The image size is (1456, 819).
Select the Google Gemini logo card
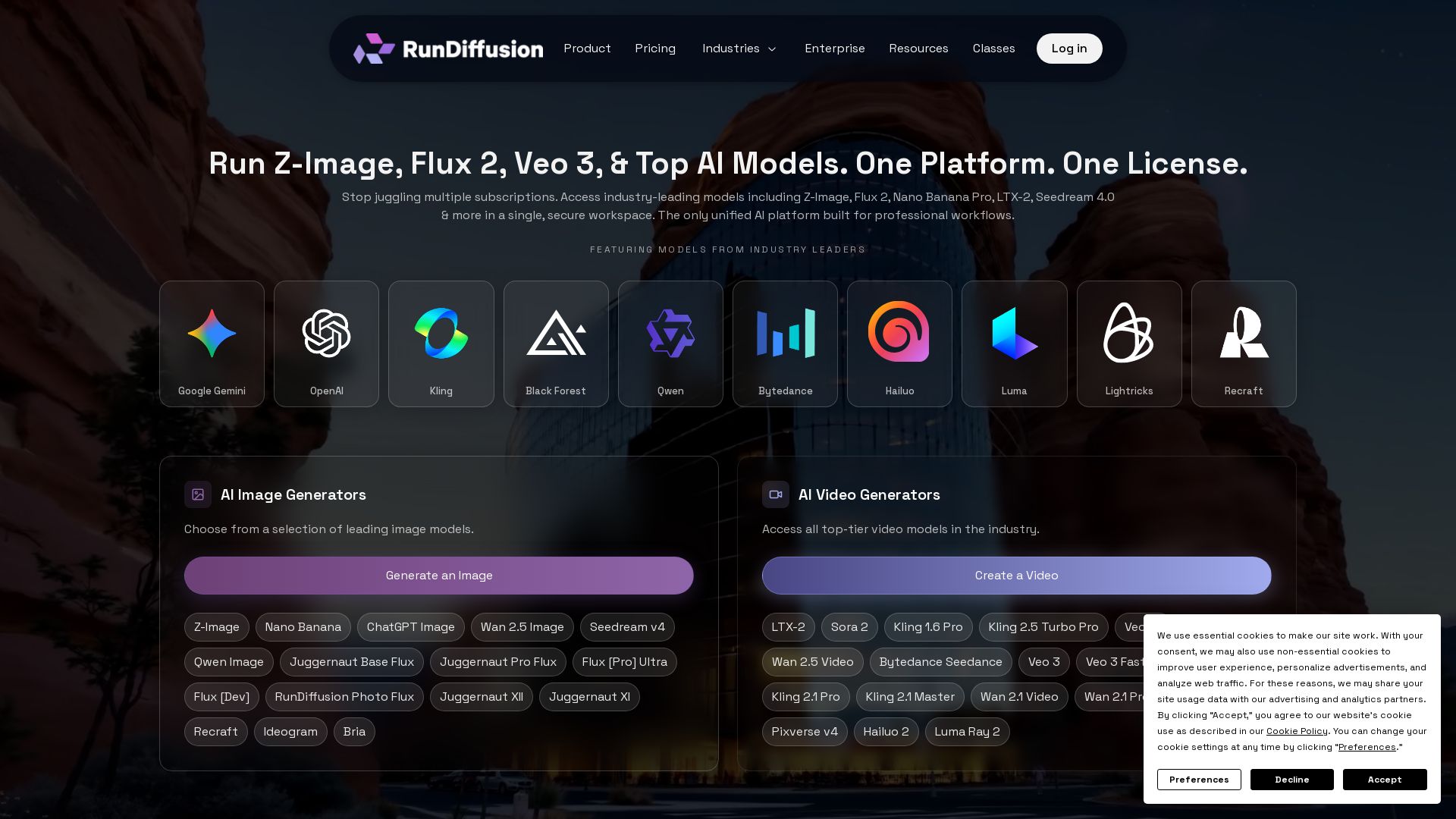coord(212,344)
